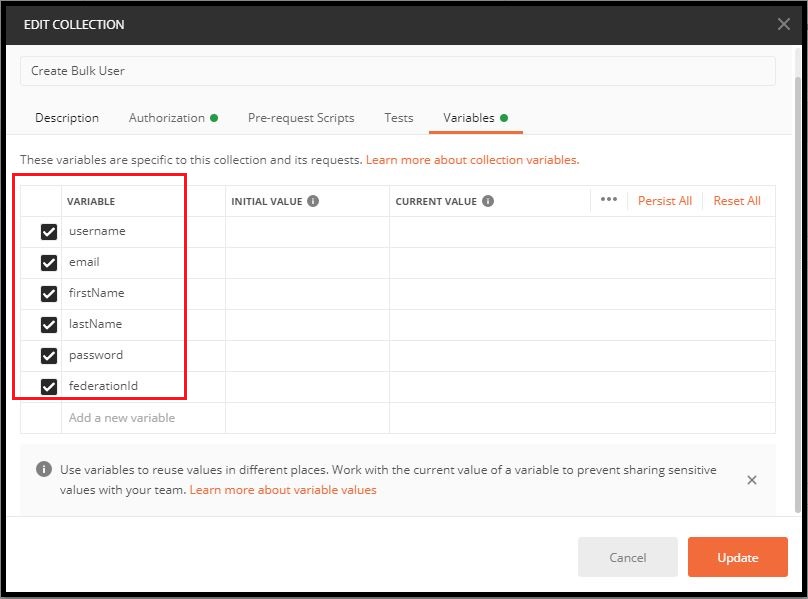Click the INITIAL VALUE column header
Viewport: 808px width, 599px height.
266,202
